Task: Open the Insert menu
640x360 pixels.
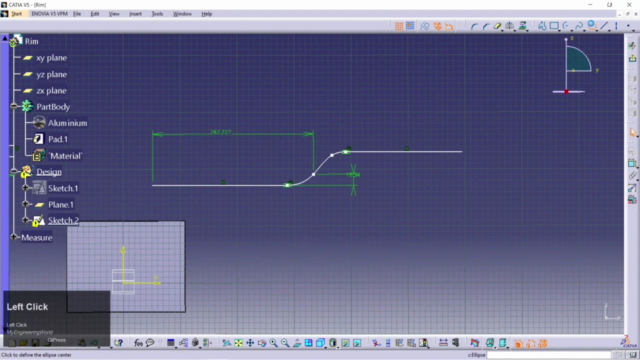Action: [135, 14]
